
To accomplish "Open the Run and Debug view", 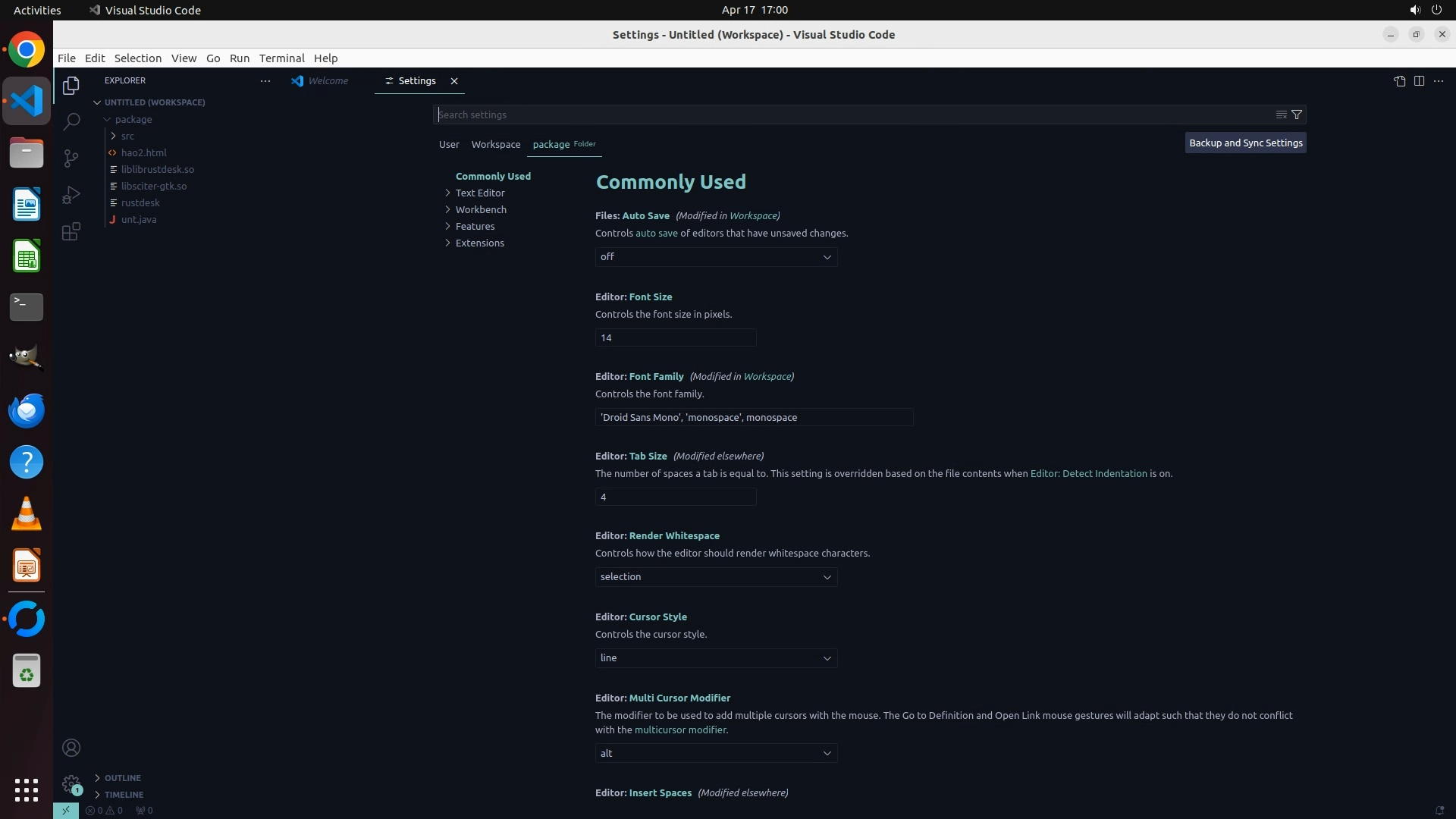I will click(71, 195).
